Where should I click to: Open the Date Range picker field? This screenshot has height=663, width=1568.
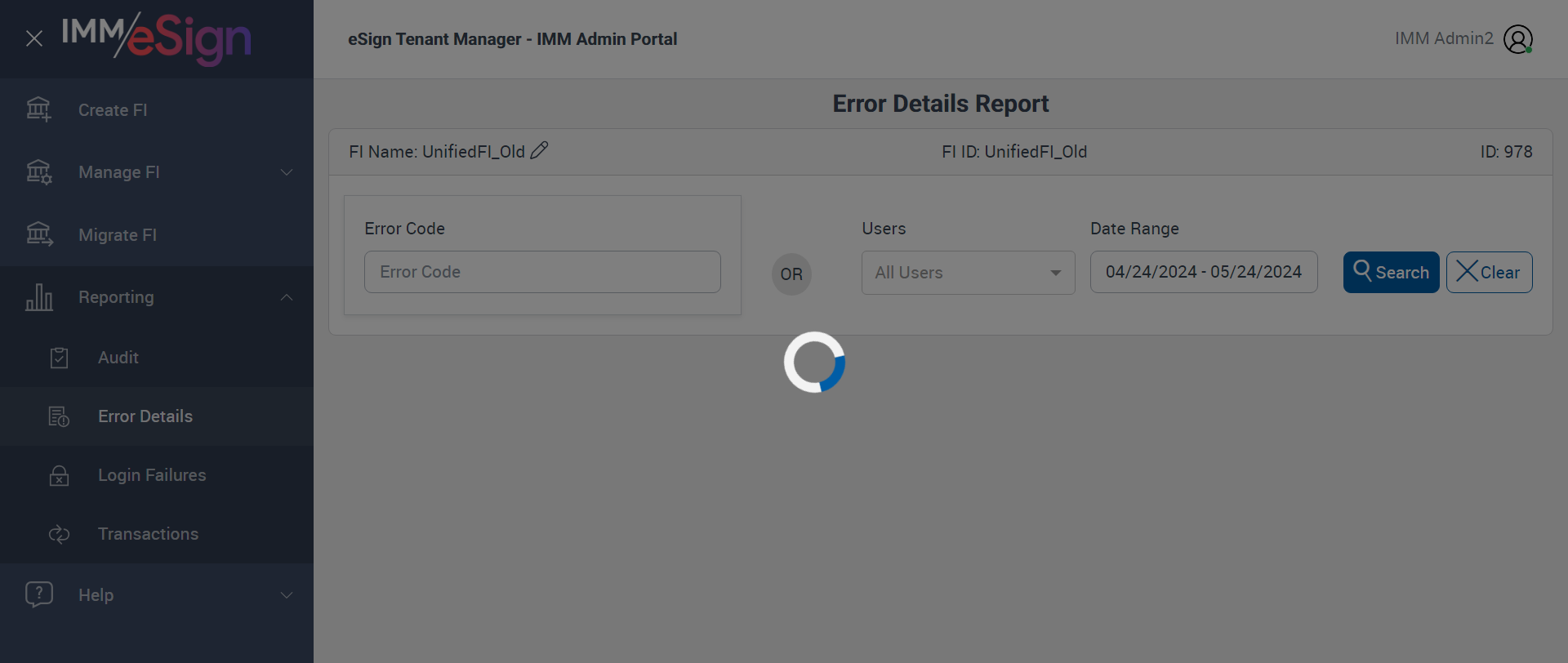(x=1204, y=272)
